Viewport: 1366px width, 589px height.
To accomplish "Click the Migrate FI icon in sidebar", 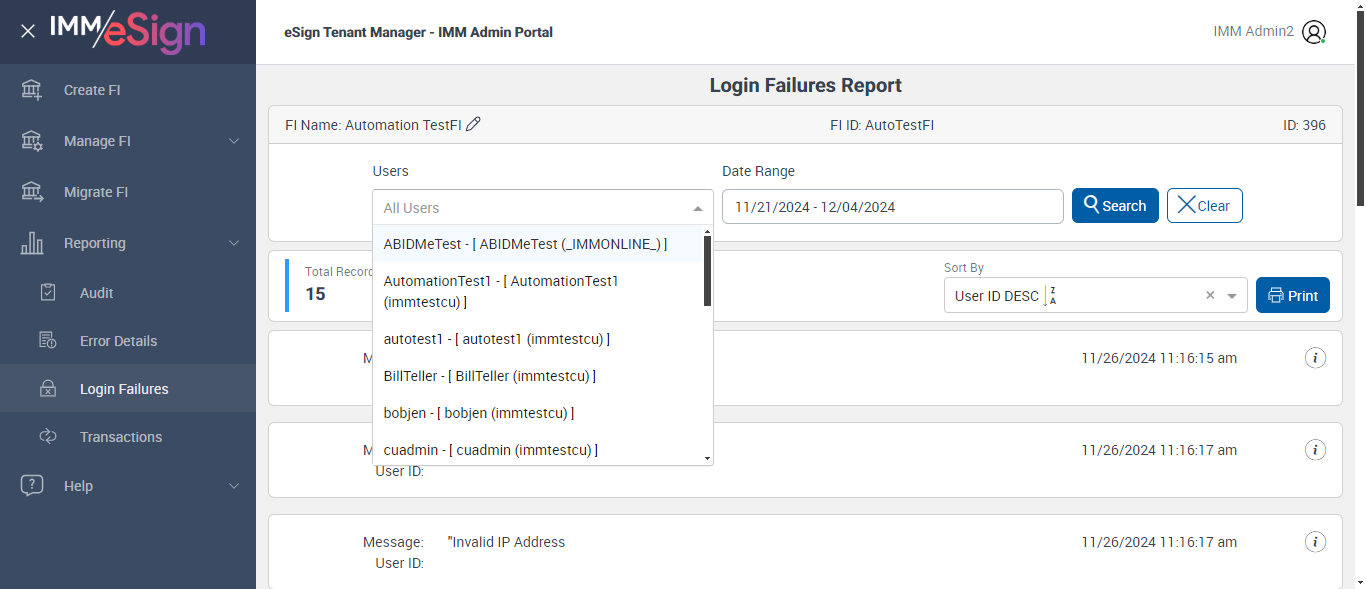I will [32, 192].
